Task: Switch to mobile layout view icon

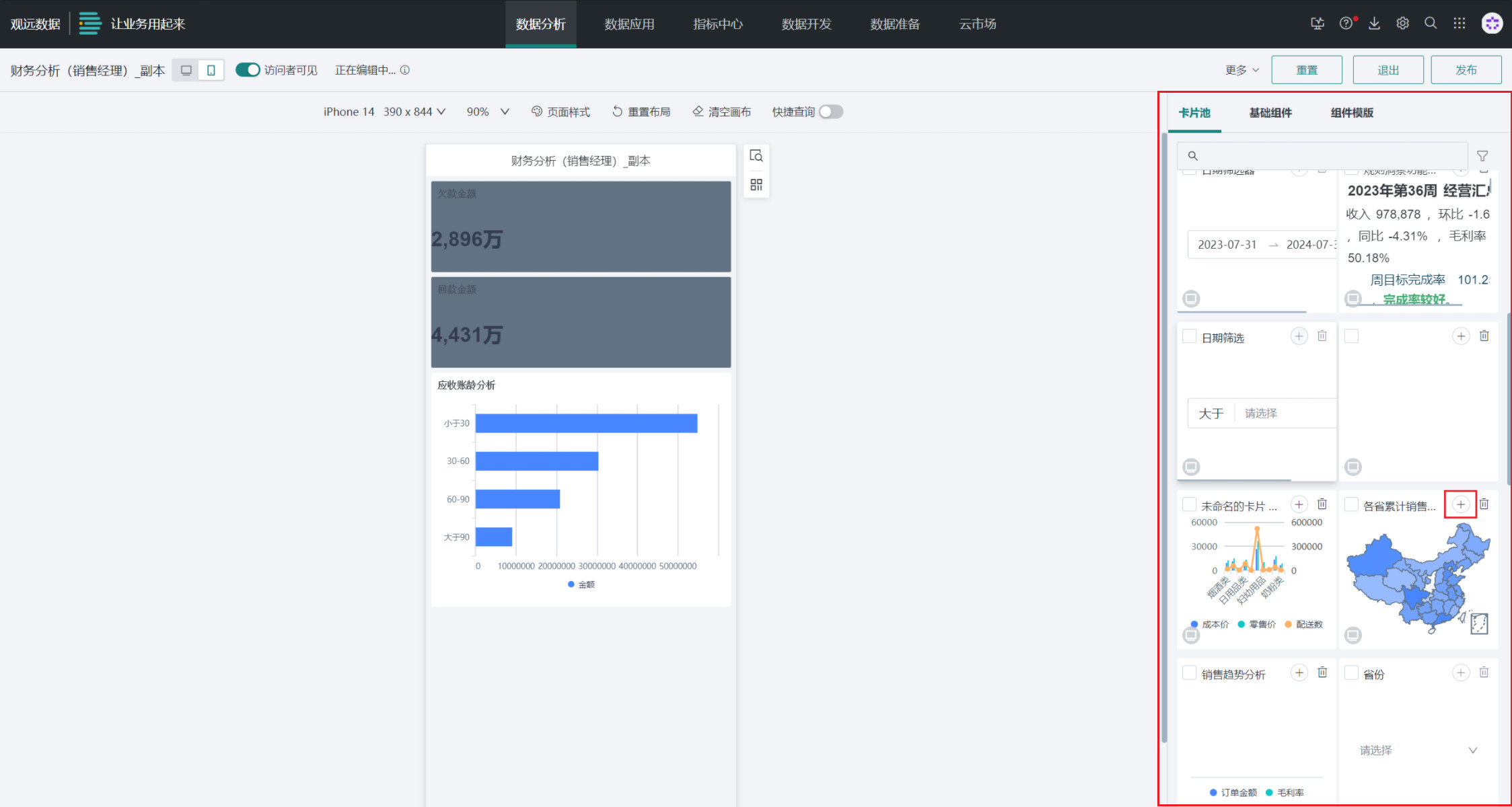Action: tap(211, 70)
